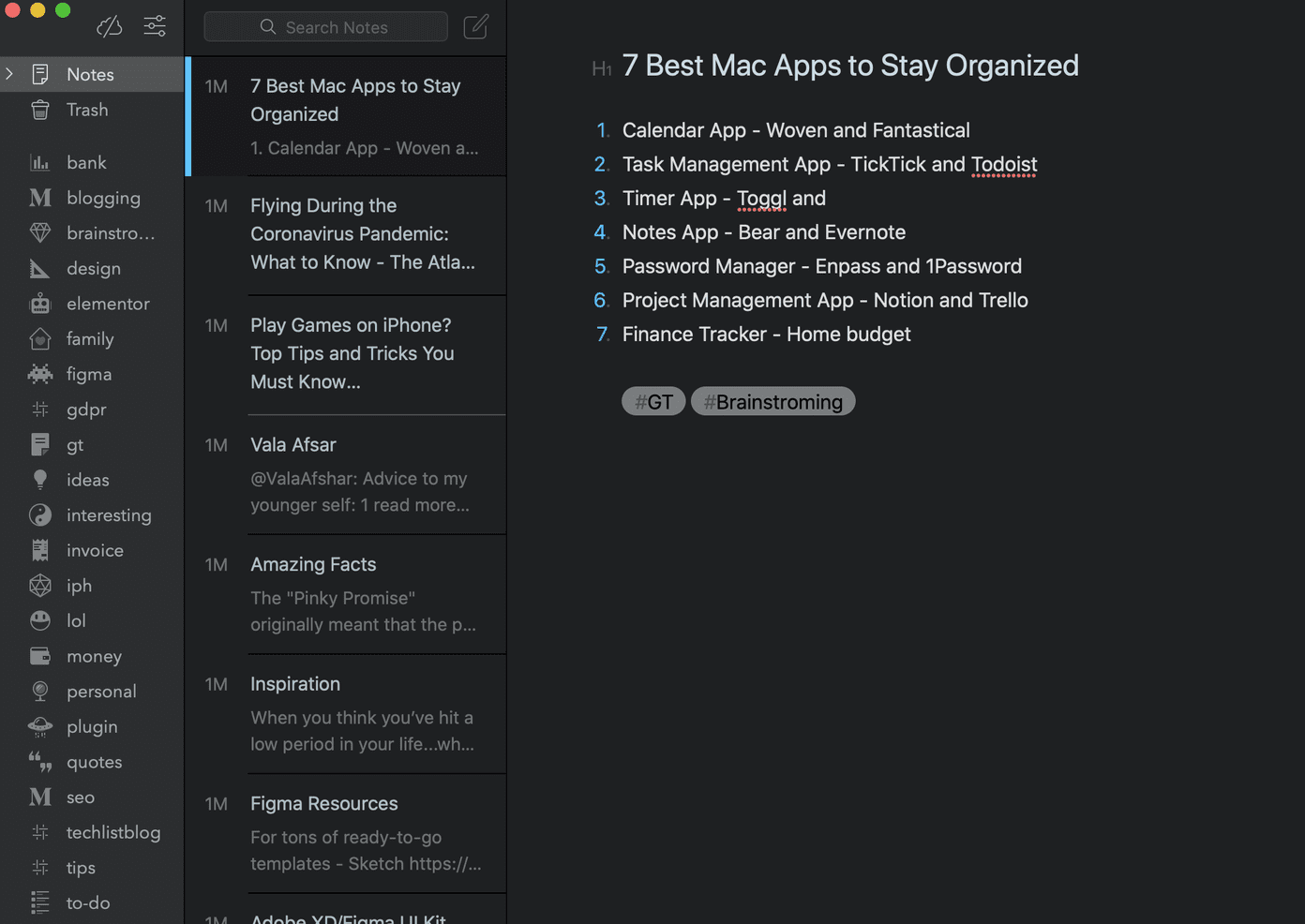Expand the Notes section chevron
1305x924 pixels.
pos(9,73)
